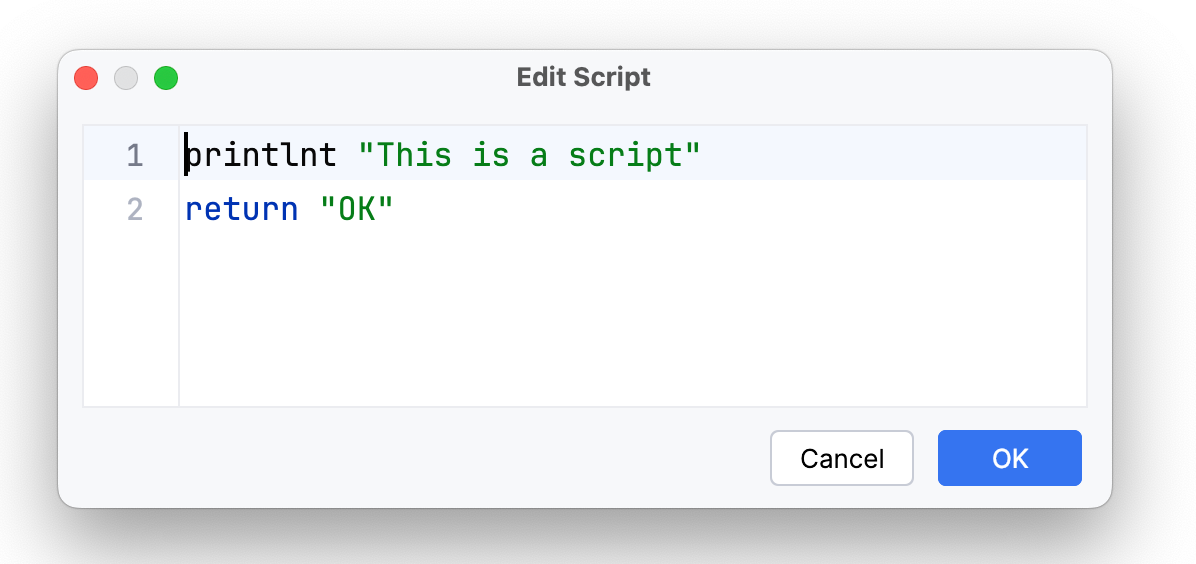Click the "OK" string literal on line 2
Screen dimensions: 1196x564
tap(357, 210)
